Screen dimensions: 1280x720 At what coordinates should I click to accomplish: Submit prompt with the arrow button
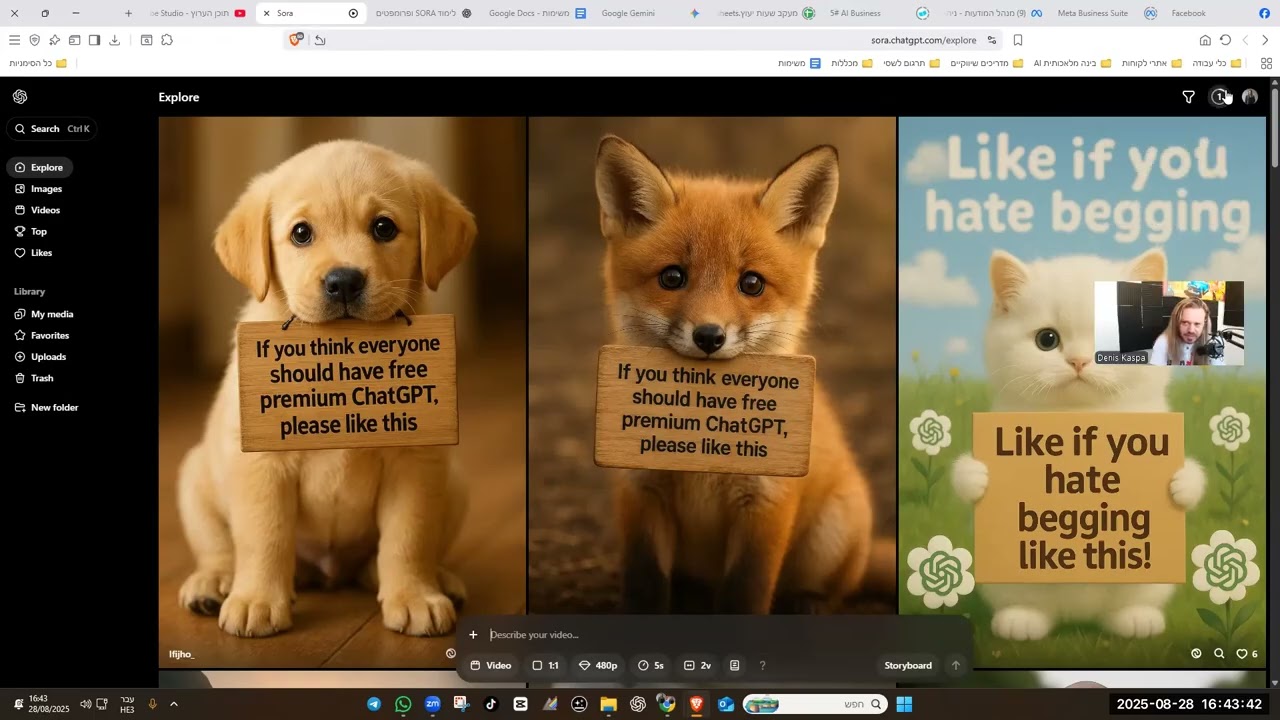tap(955, 666)
